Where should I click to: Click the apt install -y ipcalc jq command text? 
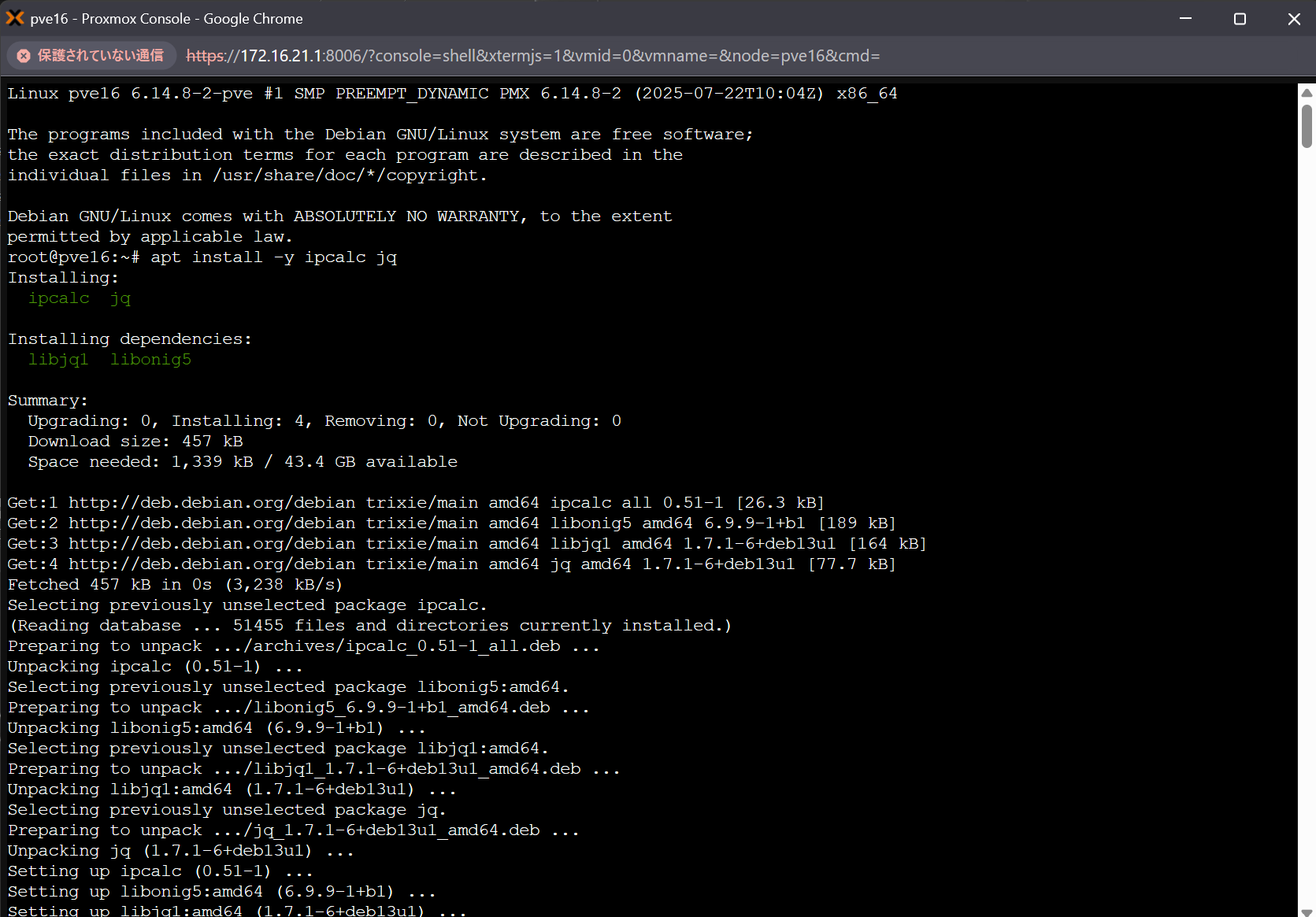pos(273,257)
